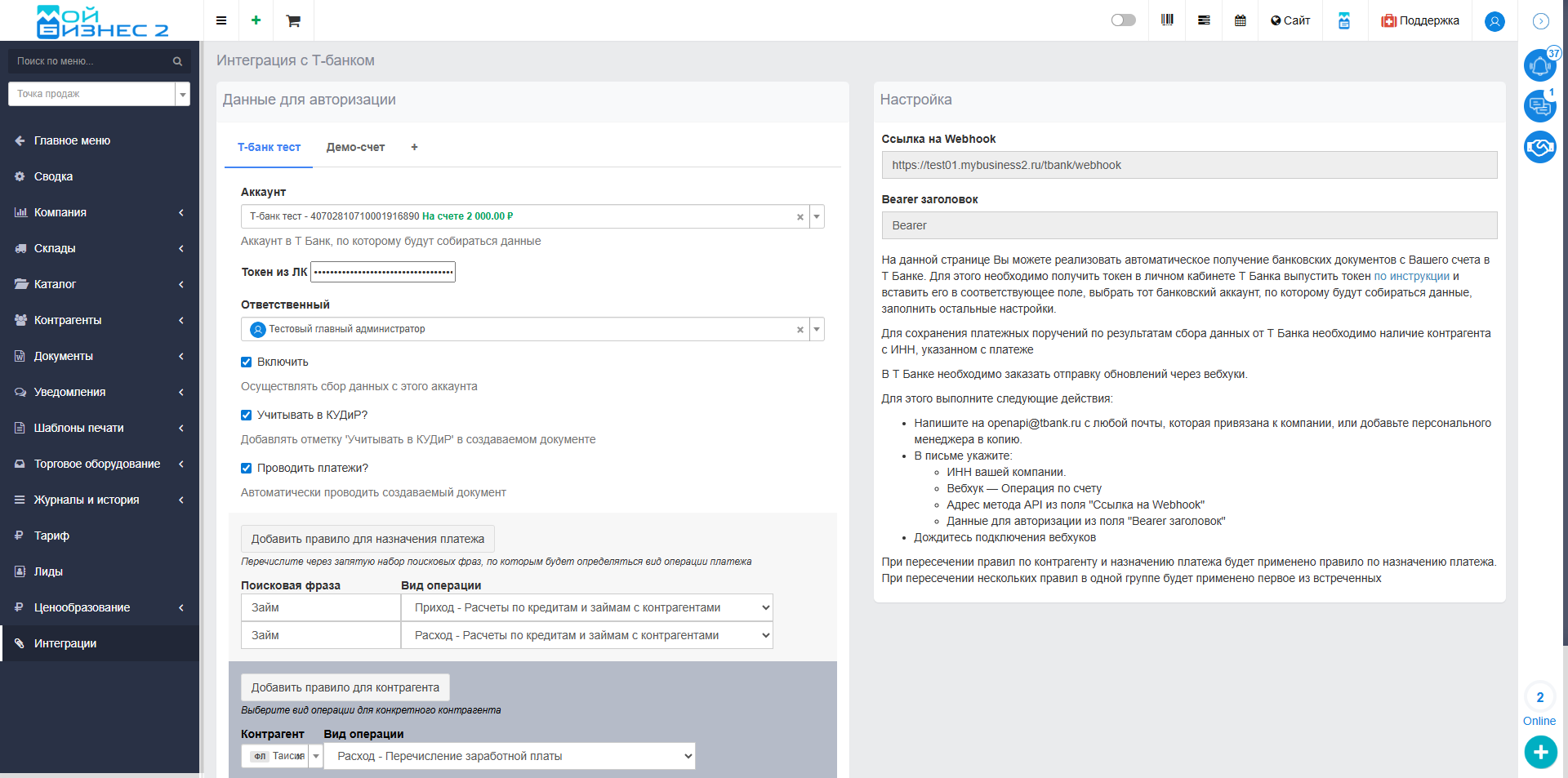
Task: Click the barcode icon in top toolbar
Action: pyautogui.click(x=1167, y=20)
